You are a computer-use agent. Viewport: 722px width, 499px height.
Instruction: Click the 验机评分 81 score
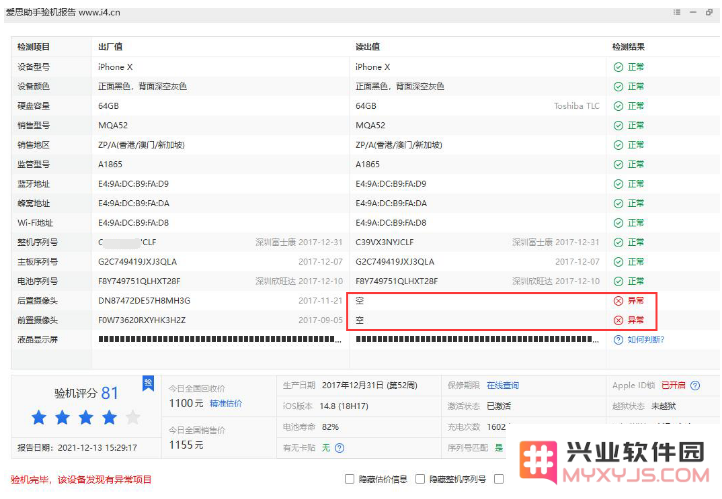pos(86,393)
